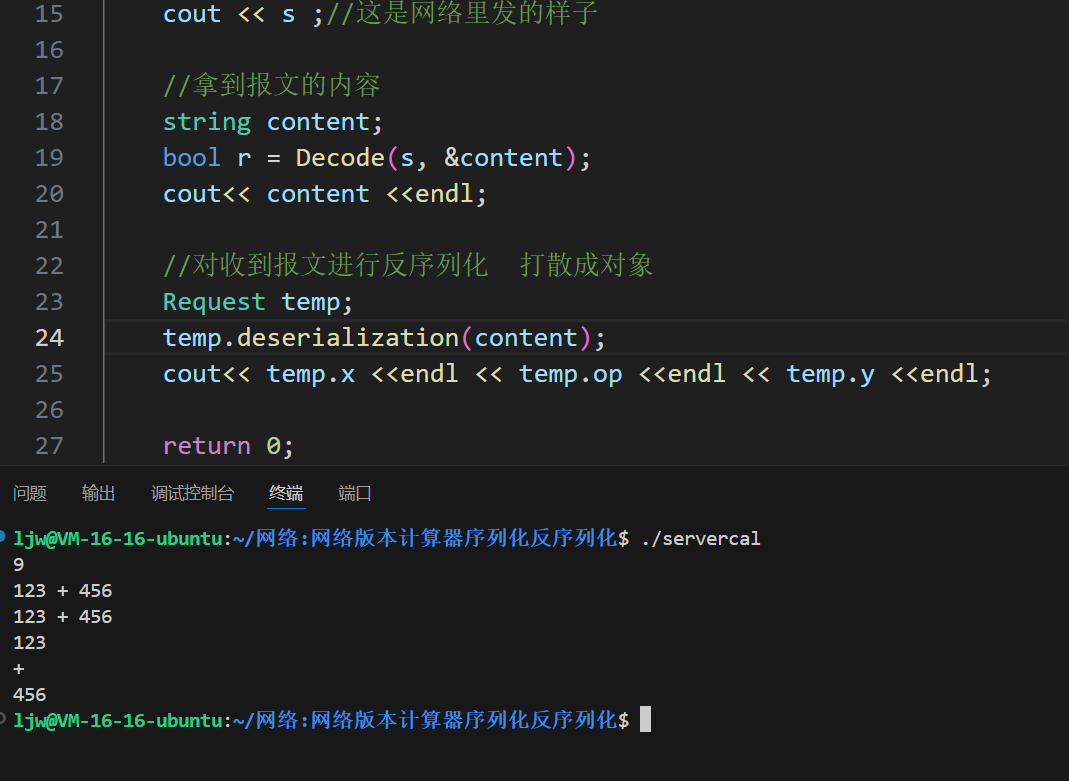Click line number 27 in the editor gutter

[49, 446]
